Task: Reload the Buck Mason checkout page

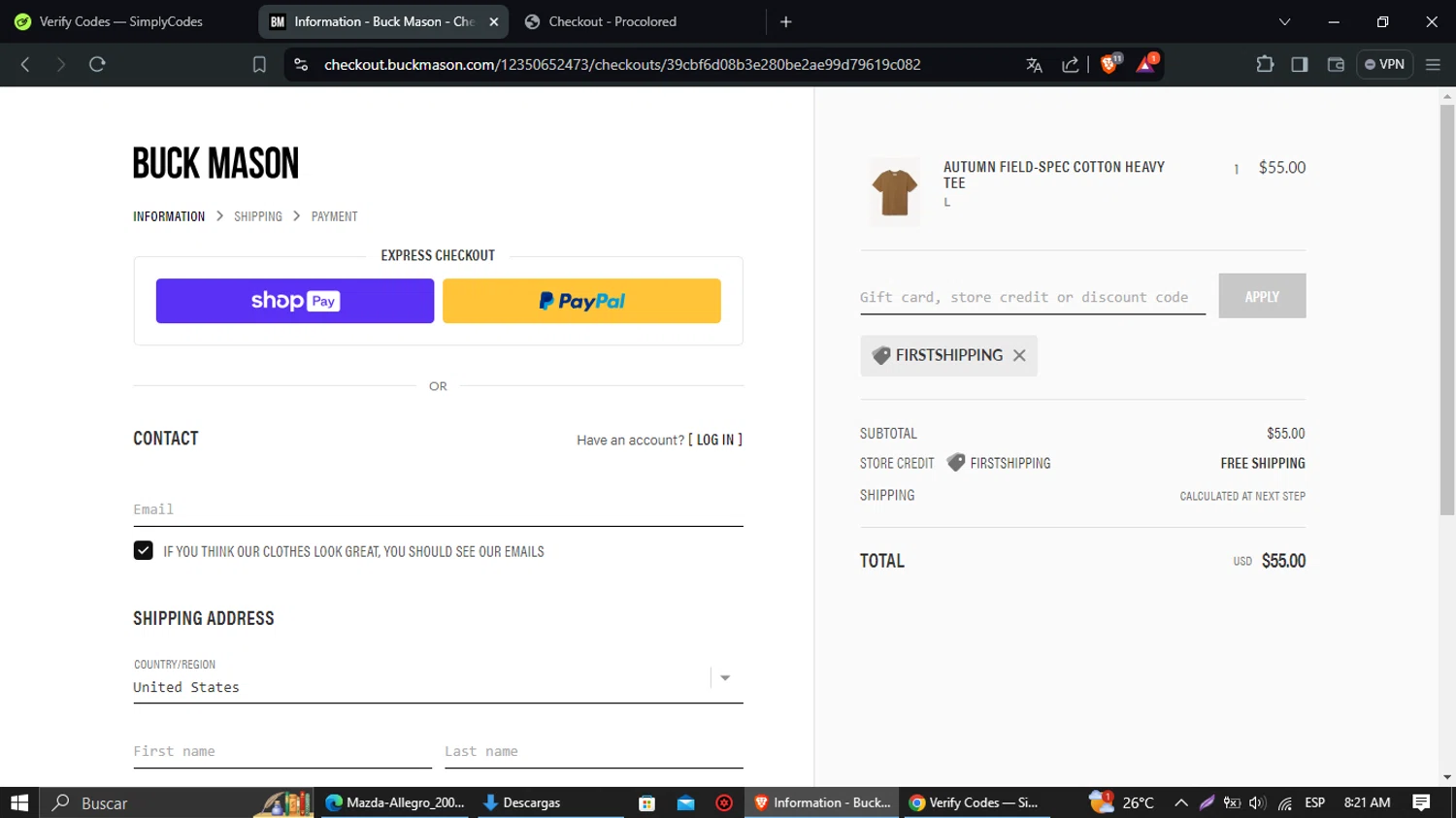Action: point(97,64)
